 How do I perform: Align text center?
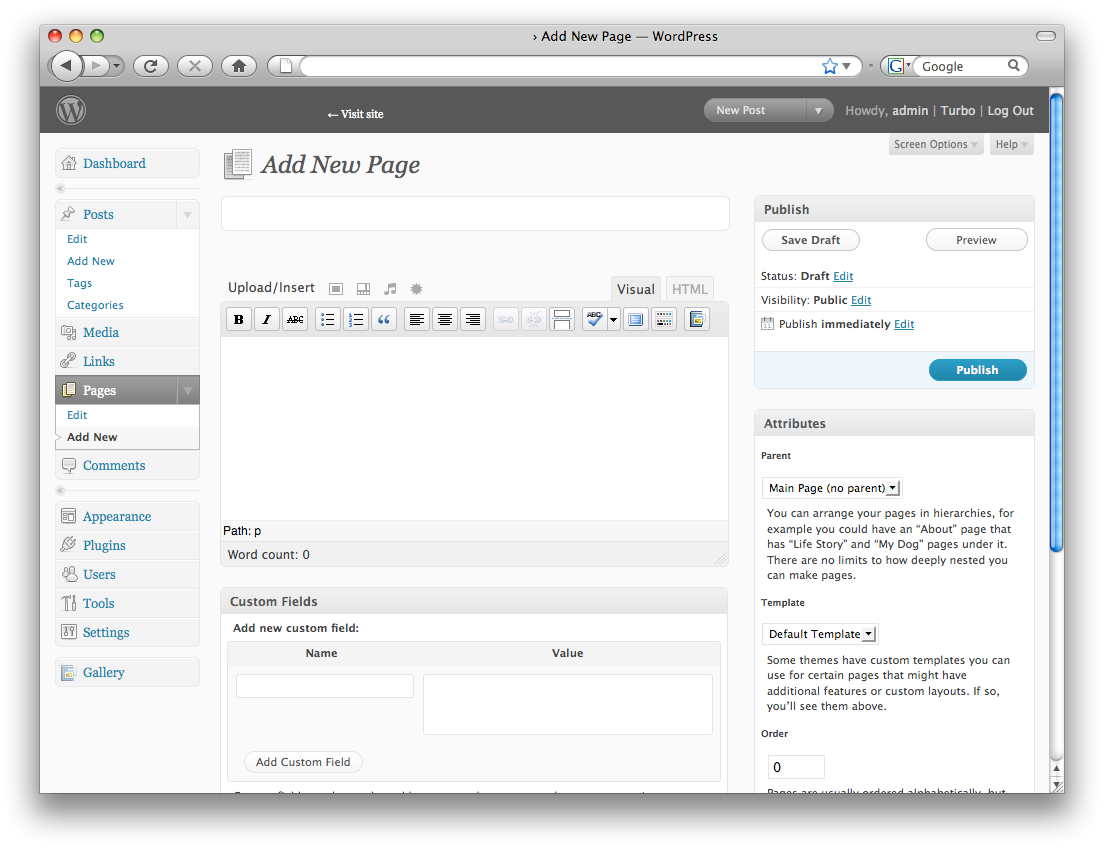pyautogui.click(x=445, y=320)
